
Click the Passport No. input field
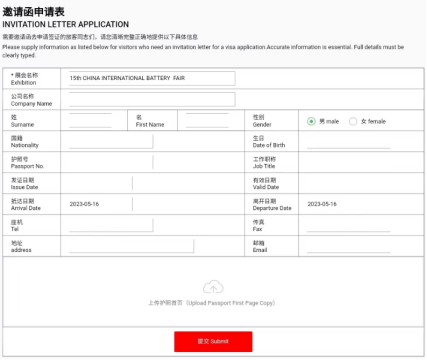click(x=111, y=162)
